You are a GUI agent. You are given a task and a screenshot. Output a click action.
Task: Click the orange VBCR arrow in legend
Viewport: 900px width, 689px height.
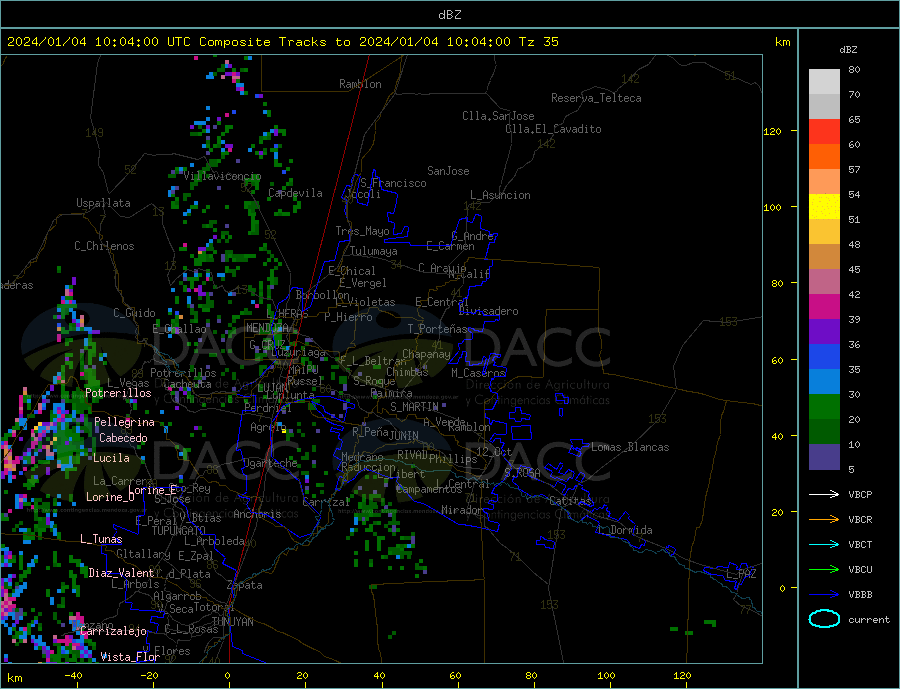click(x=824, y=520)
